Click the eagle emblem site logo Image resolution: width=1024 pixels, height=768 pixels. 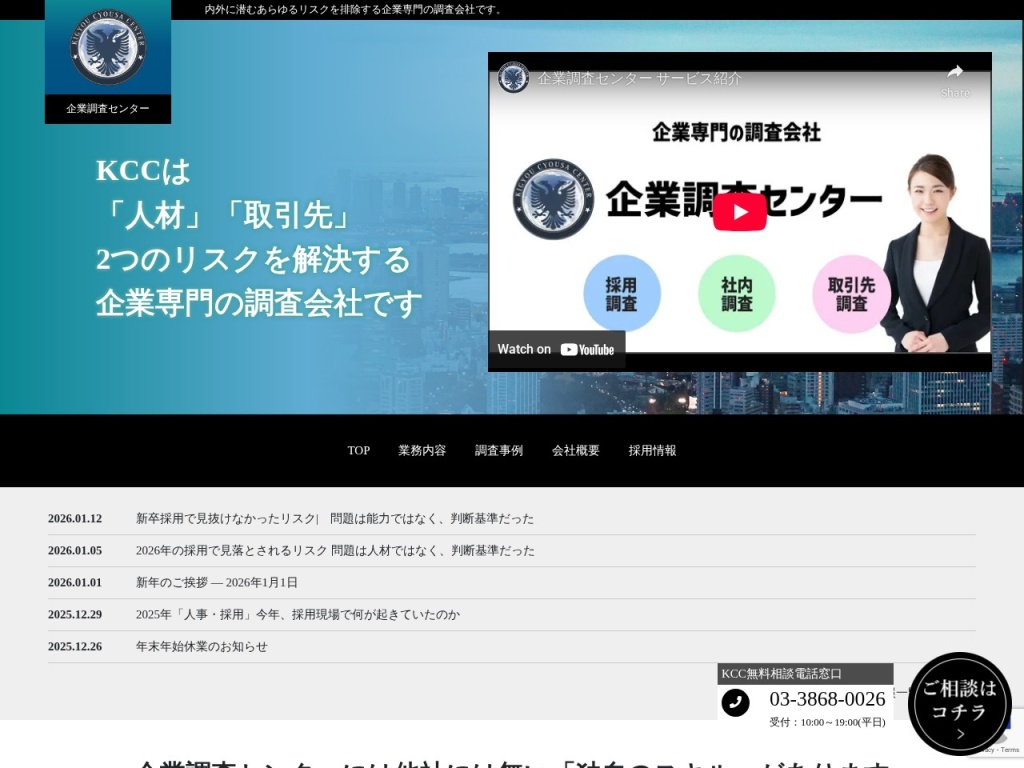[107, 48]
